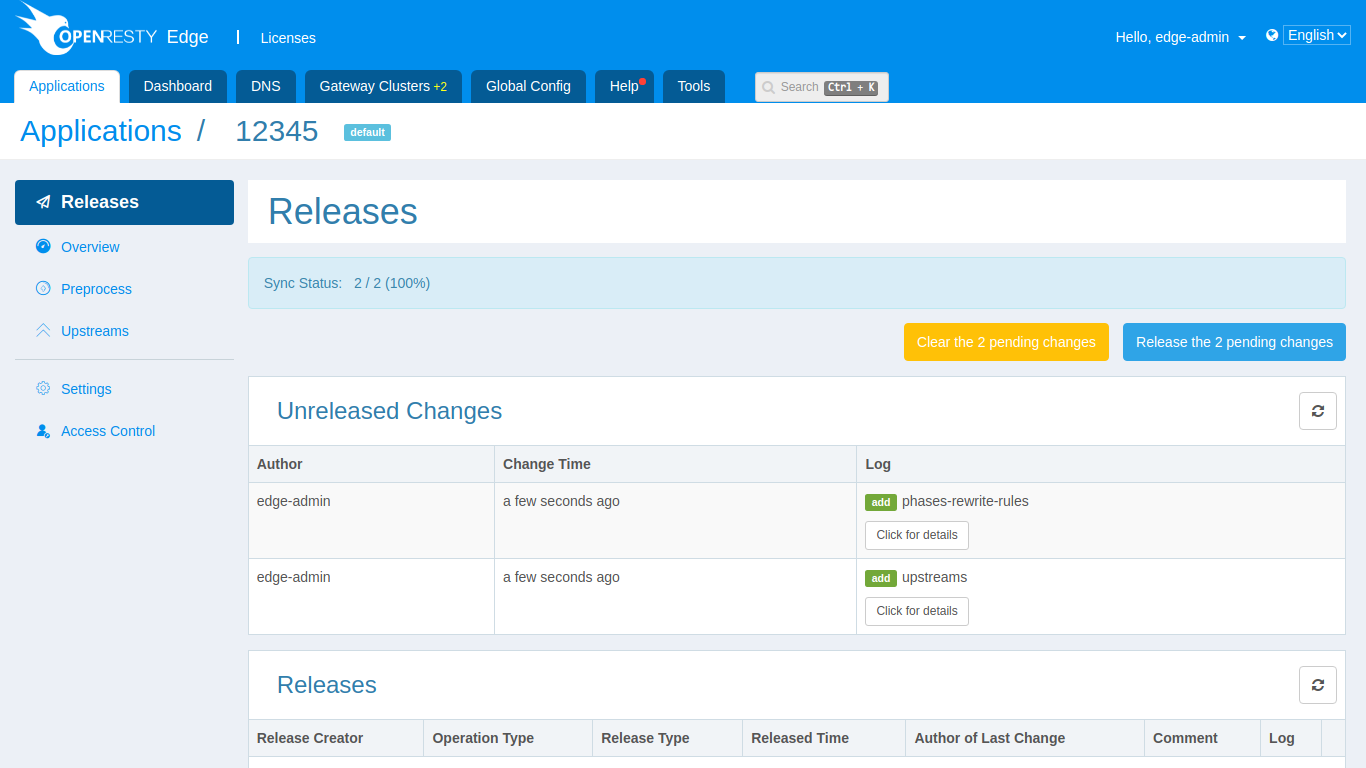Open Access Control in the sidebar
This screenshot has height=768, width=1366.
pyautogui.click(x=108, y=431)
